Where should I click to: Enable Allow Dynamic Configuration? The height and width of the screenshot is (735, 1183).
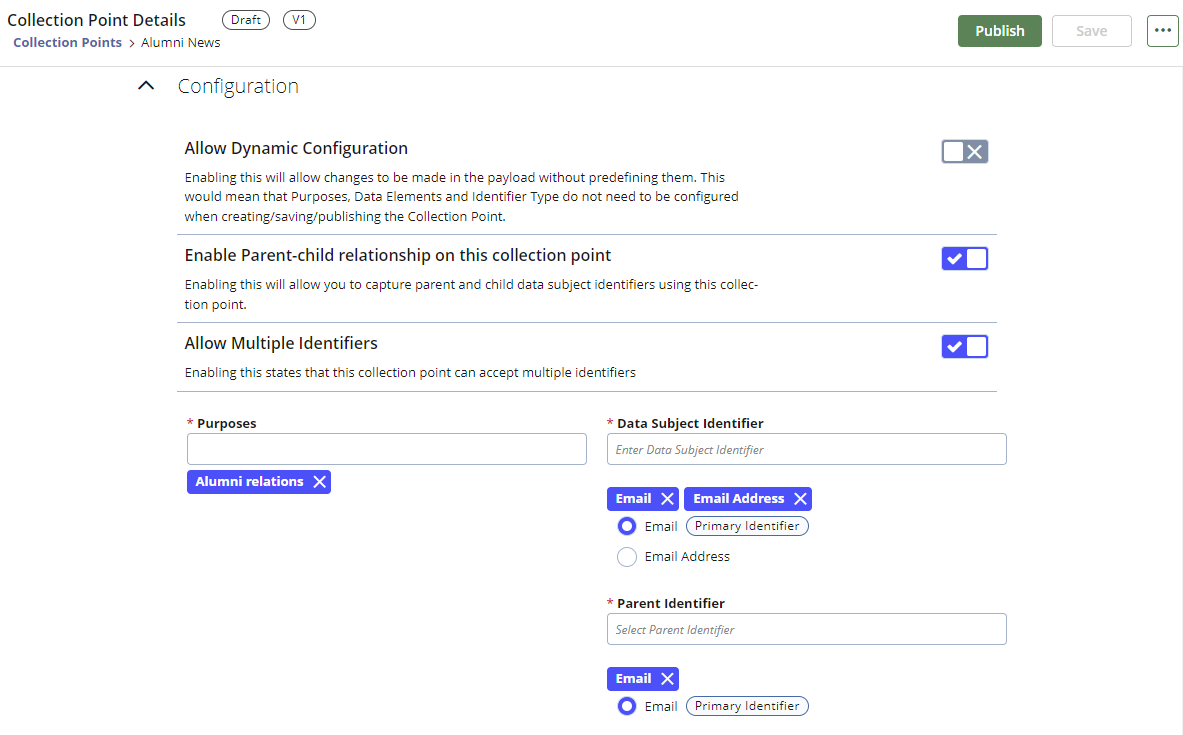(x=964, y=151)
